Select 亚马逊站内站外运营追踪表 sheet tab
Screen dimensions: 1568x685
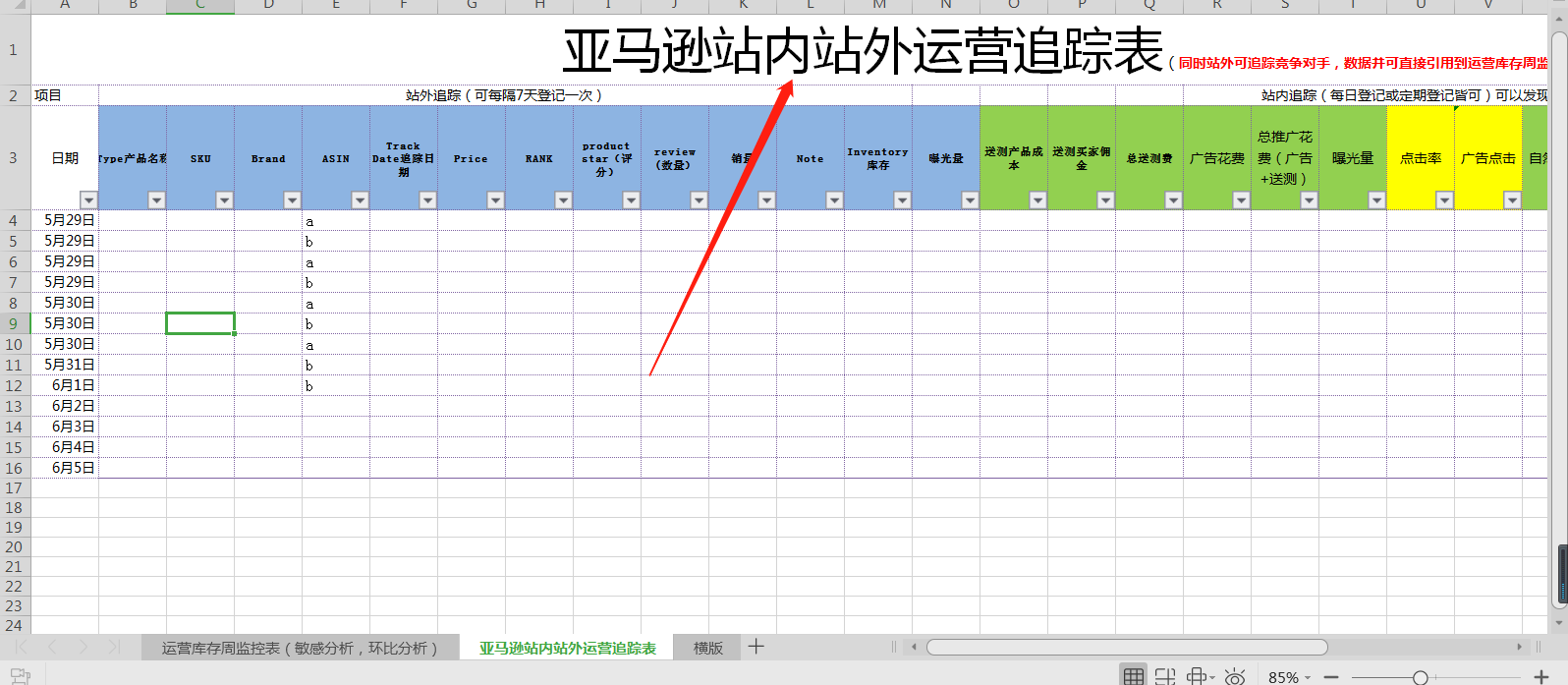568,648
